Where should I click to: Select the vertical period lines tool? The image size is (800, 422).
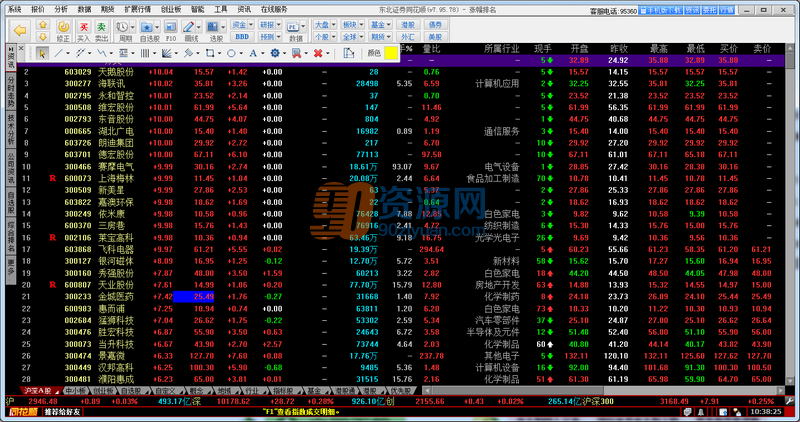(145, 53)
